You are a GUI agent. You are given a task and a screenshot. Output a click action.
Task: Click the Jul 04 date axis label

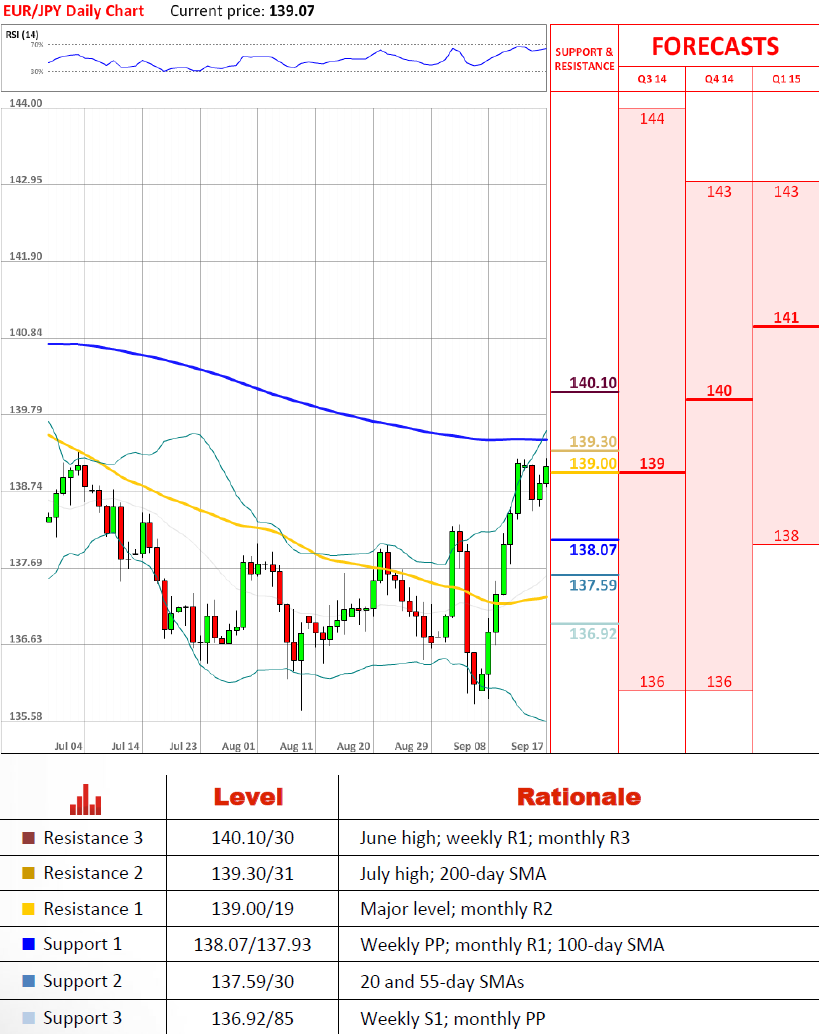(68, 746)
